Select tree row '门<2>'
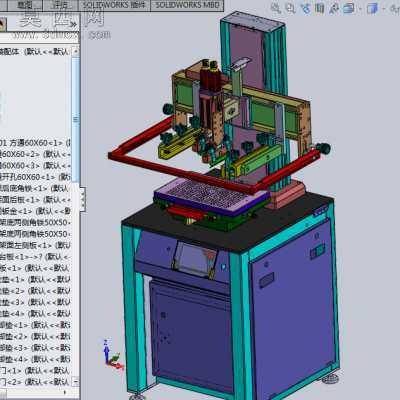Image resolution: width=400 pixels, height=400 pixels. 35,382
